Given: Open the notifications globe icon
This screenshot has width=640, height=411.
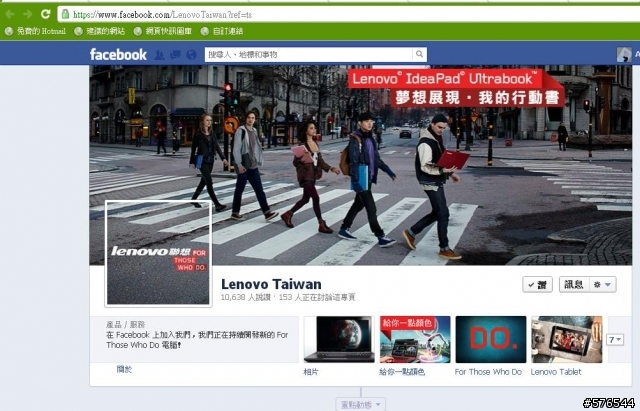Looking at the screenshot, I should [191, 55].
